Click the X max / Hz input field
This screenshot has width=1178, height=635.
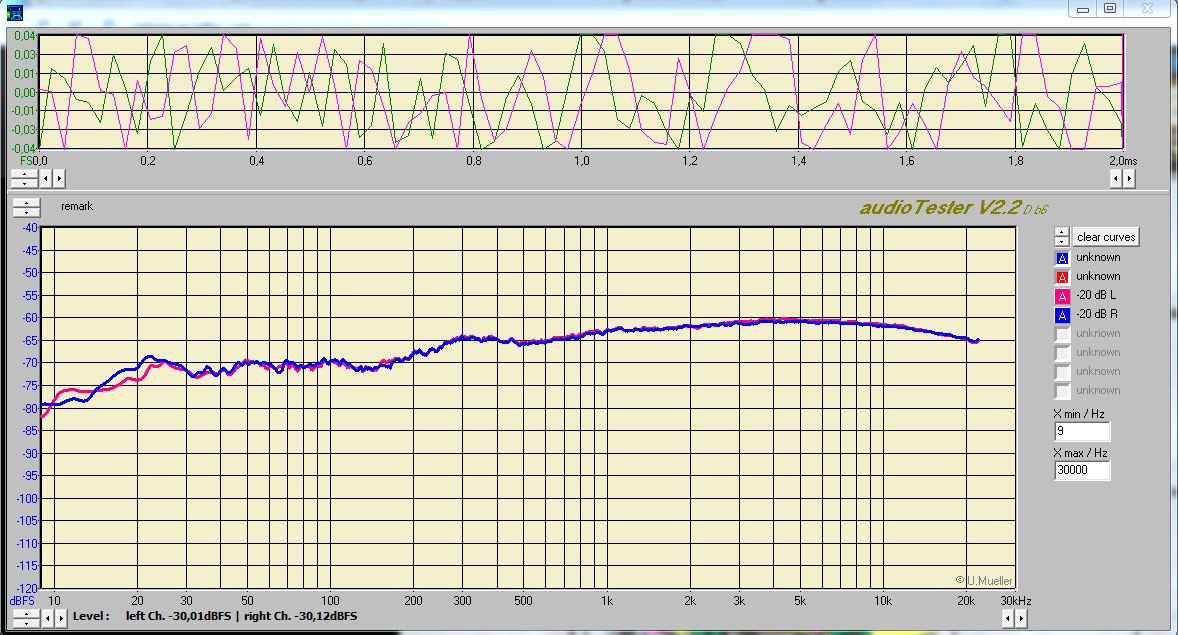pos(1081,471)
